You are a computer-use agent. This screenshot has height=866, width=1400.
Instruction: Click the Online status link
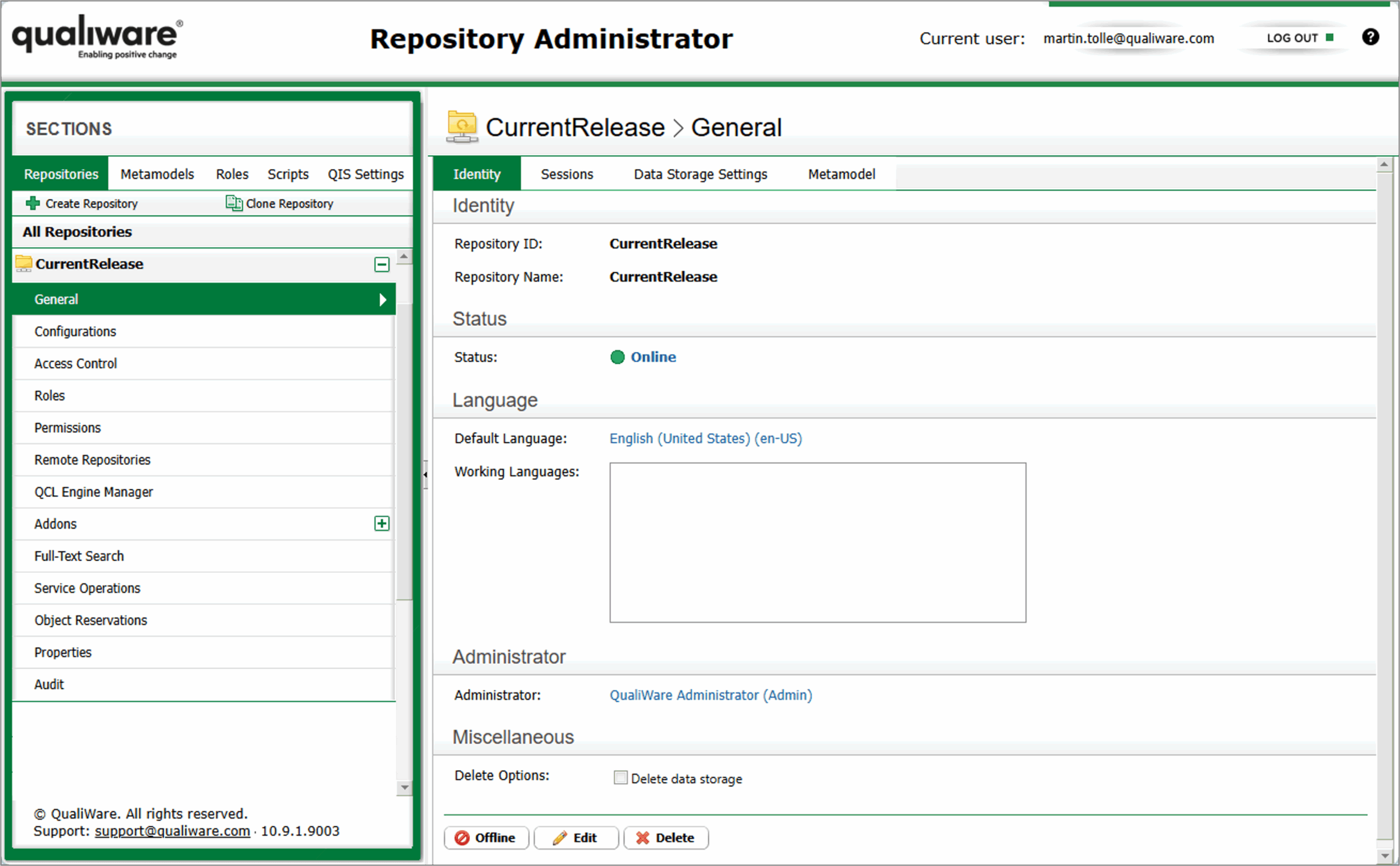point(654,357)
